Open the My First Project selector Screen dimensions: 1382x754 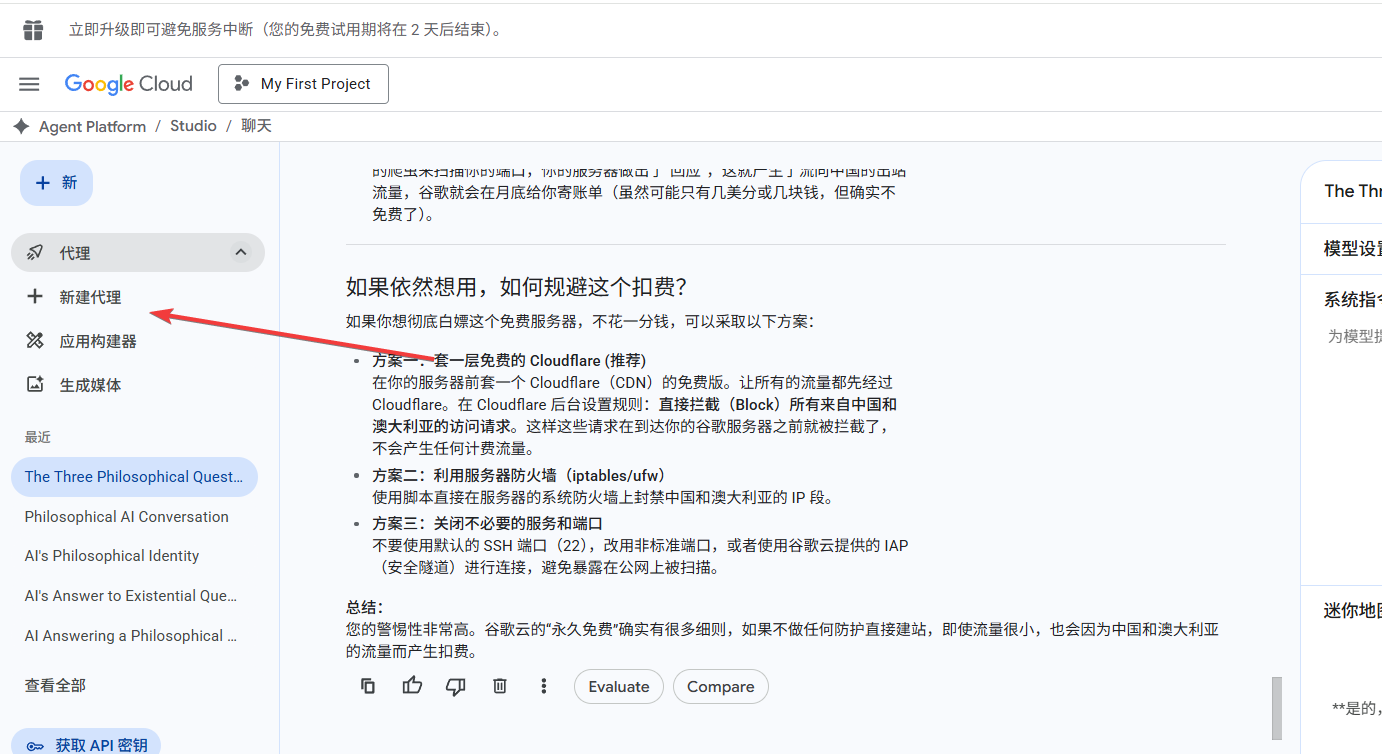(x=303, y=84)
